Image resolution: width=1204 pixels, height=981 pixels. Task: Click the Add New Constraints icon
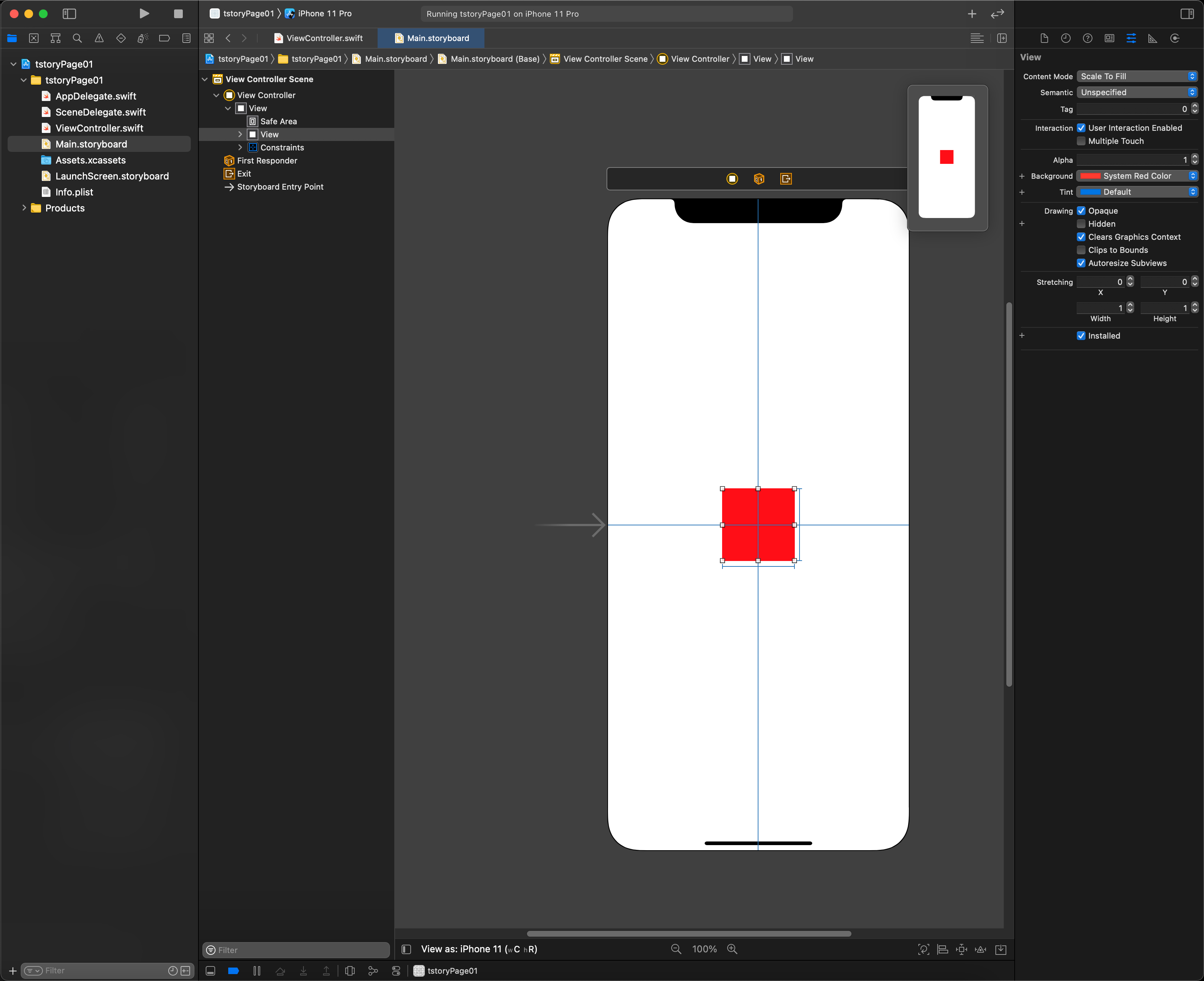click(x=961, y=949)
